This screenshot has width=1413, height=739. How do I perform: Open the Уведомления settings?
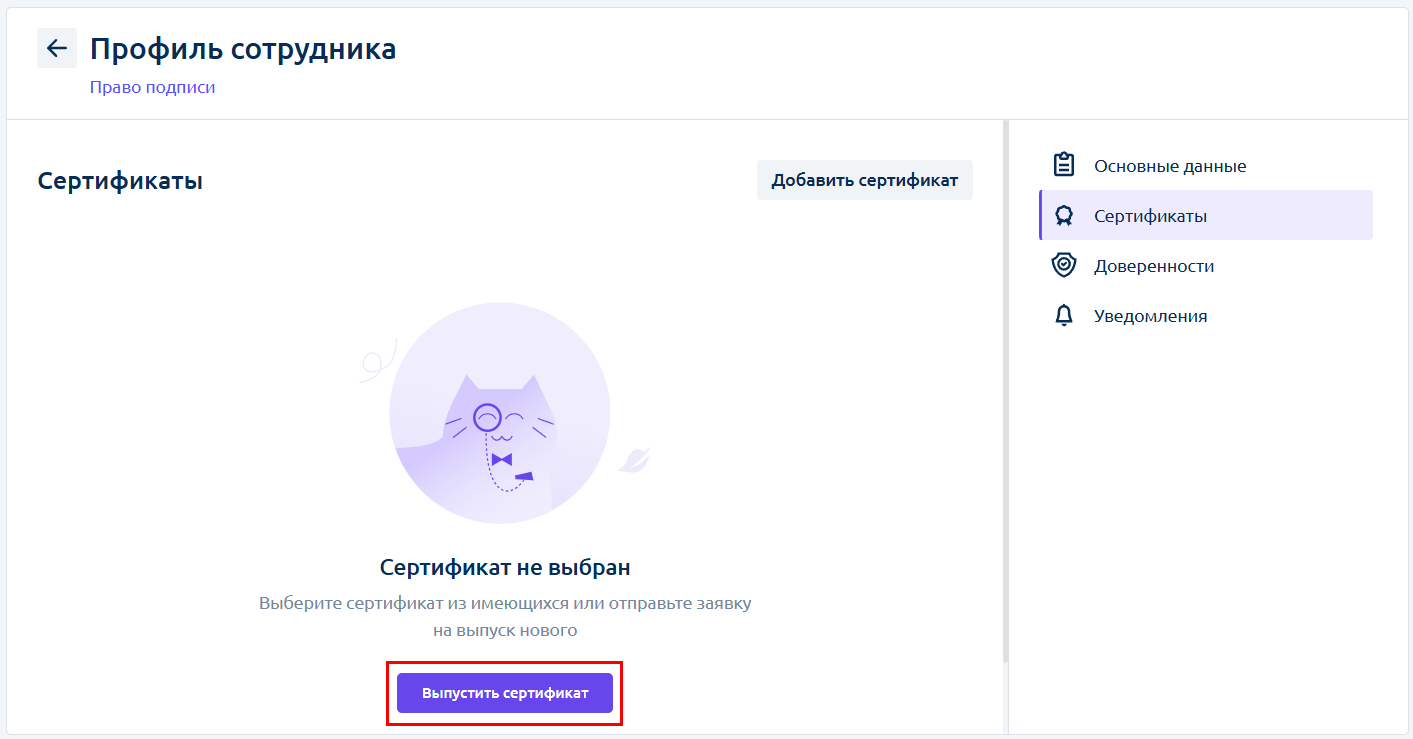[x=1150, y=316]
